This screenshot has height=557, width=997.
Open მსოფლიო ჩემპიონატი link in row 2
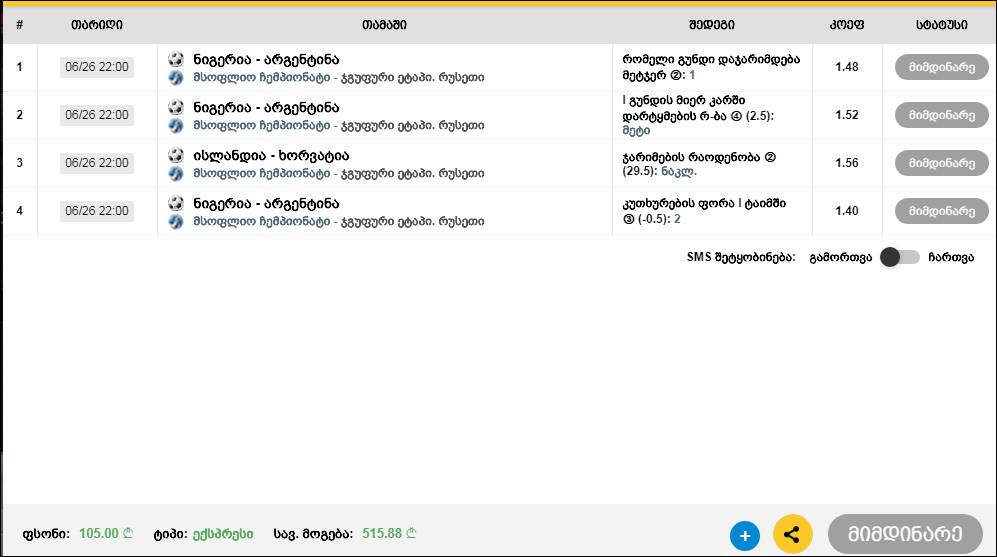pyautogui.click(x=262, y=125)
